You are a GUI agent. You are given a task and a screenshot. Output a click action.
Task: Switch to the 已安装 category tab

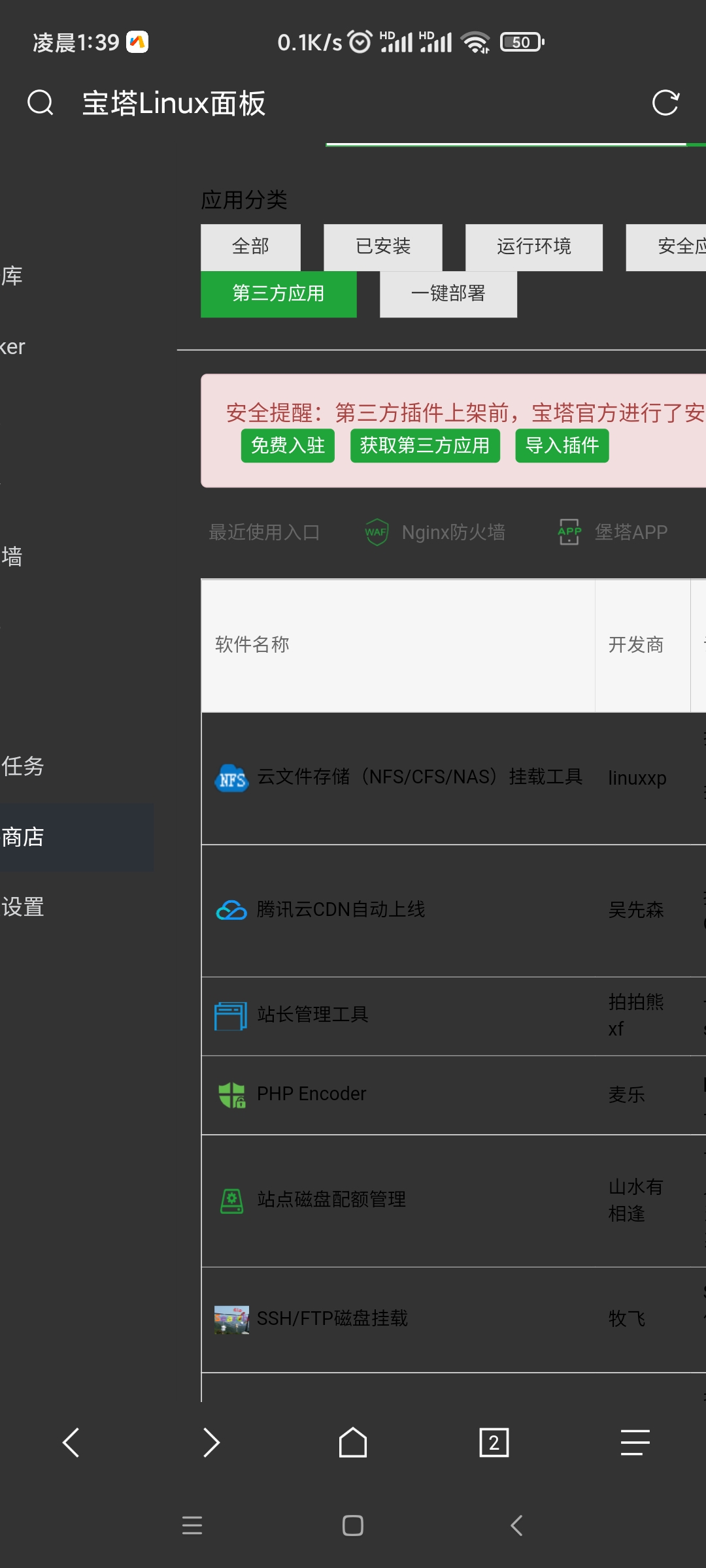[383, 247]
